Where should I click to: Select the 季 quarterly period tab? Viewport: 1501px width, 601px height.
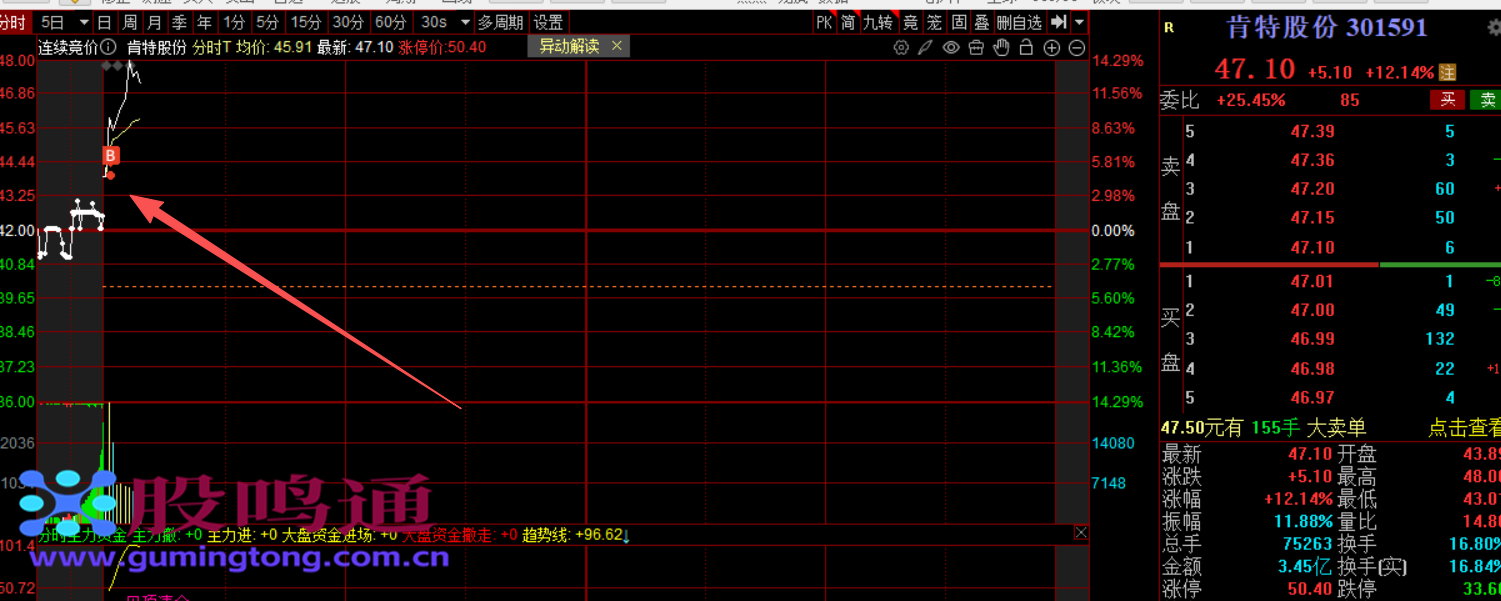tap(179, 22)
